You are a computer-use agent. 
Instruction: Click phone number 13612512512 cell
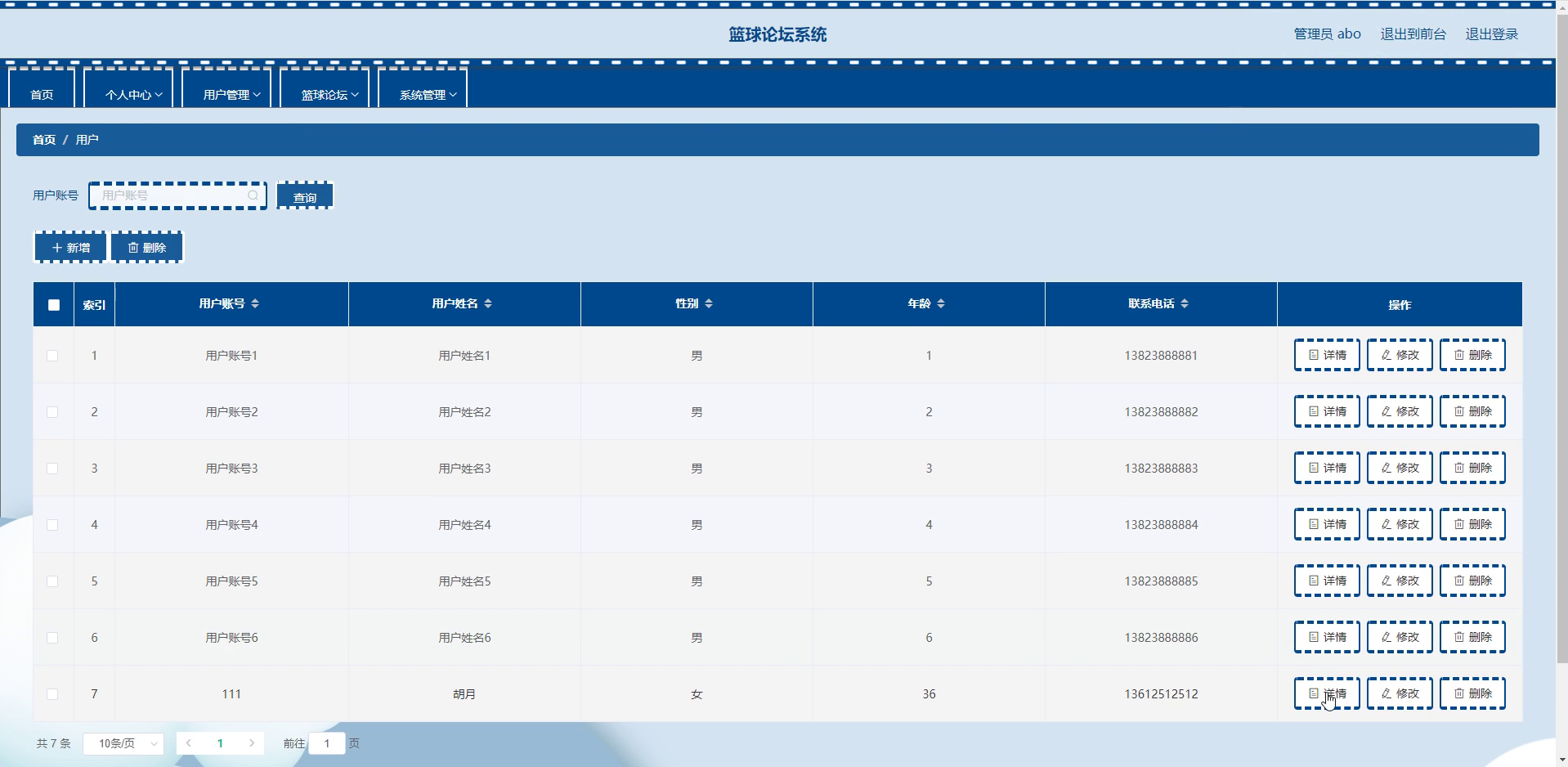[x=1161, y=694]
